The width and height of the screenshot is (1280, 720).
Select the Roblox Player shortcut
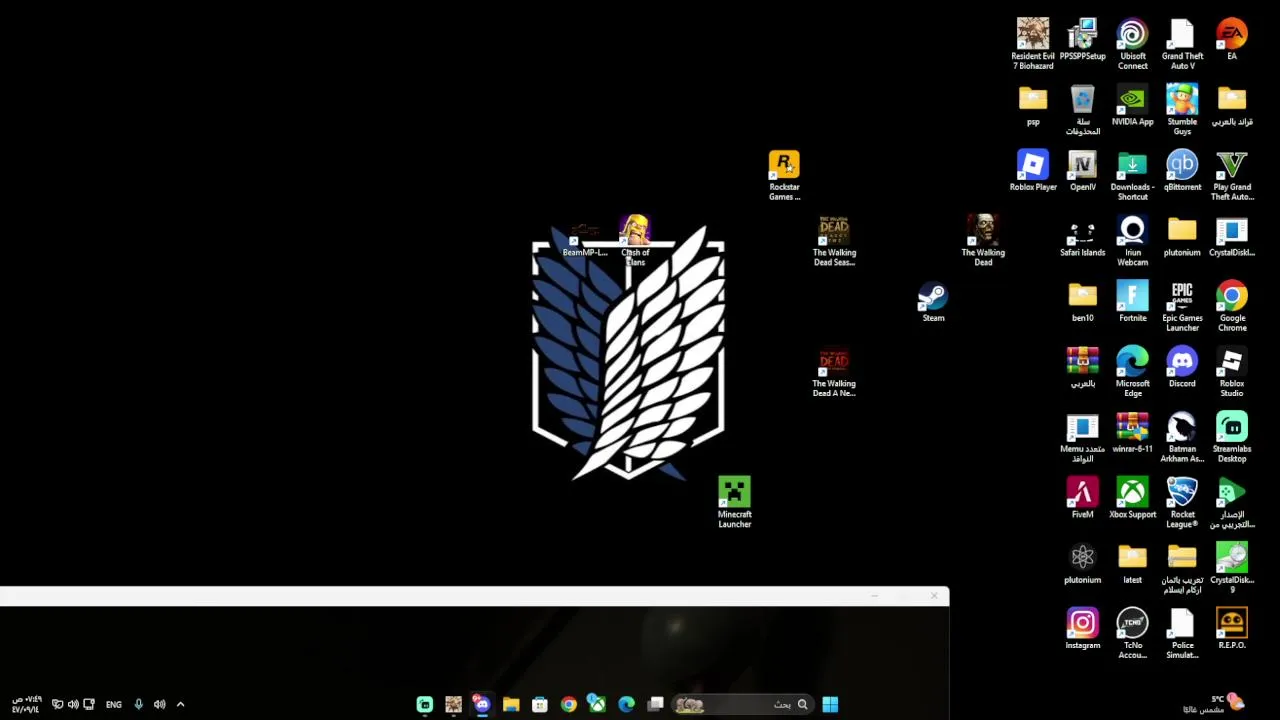pos(1033,171)
